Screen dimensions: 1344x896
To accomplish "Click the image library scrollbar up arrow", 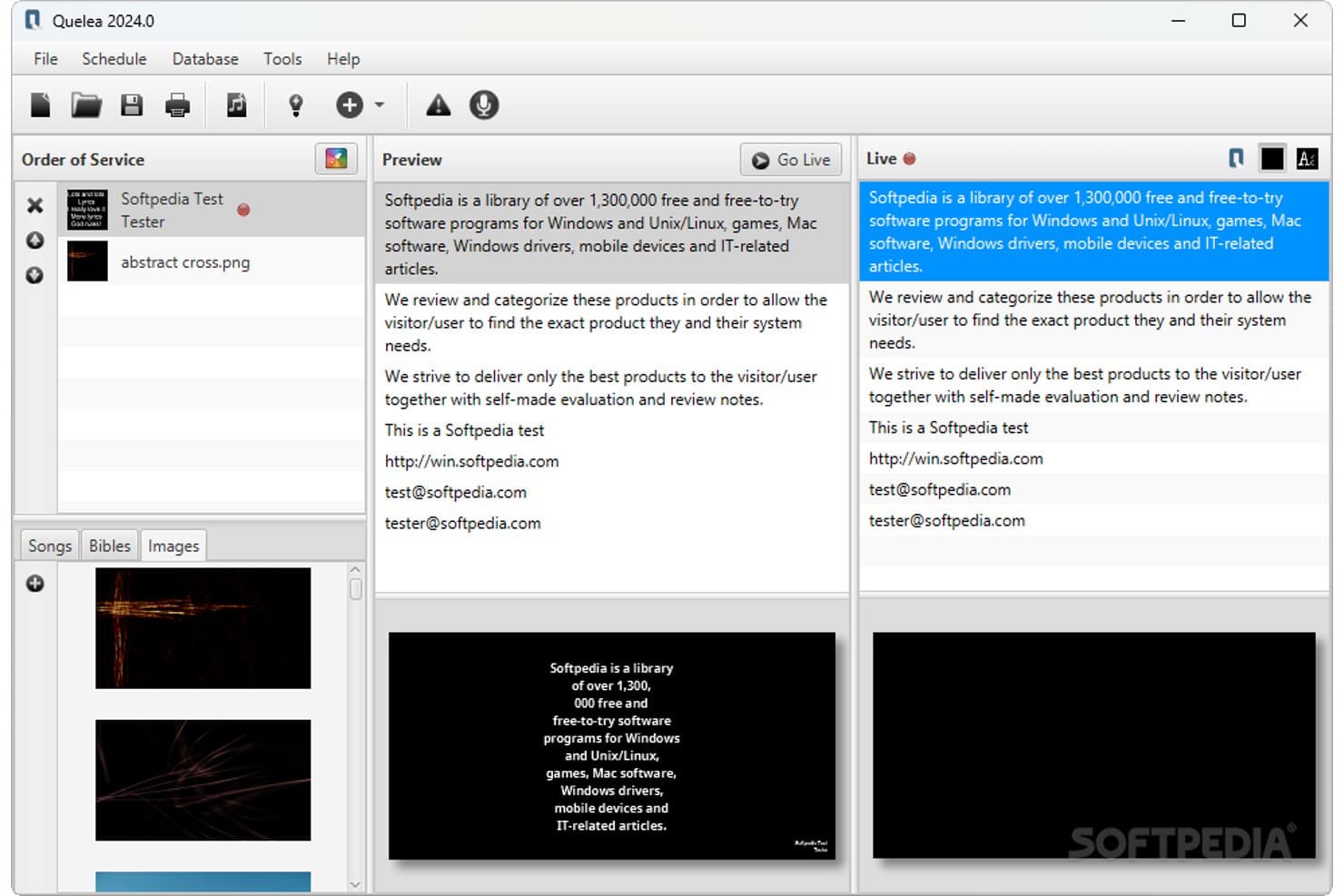I will click(x=355, y=569).
